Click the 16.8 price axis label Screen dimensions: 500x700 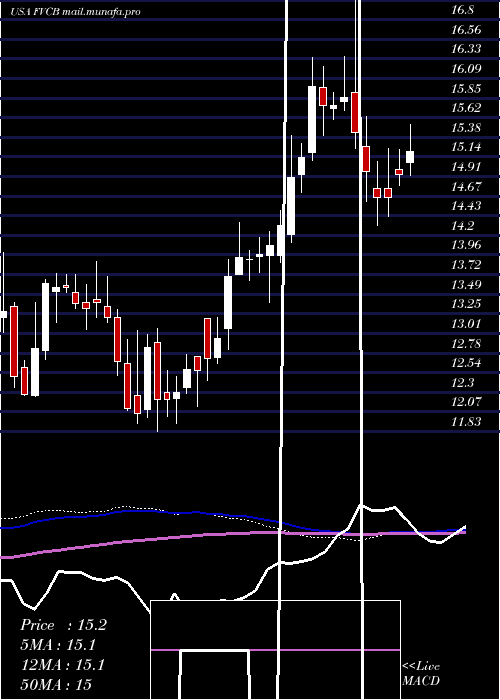tap(462, 10)
